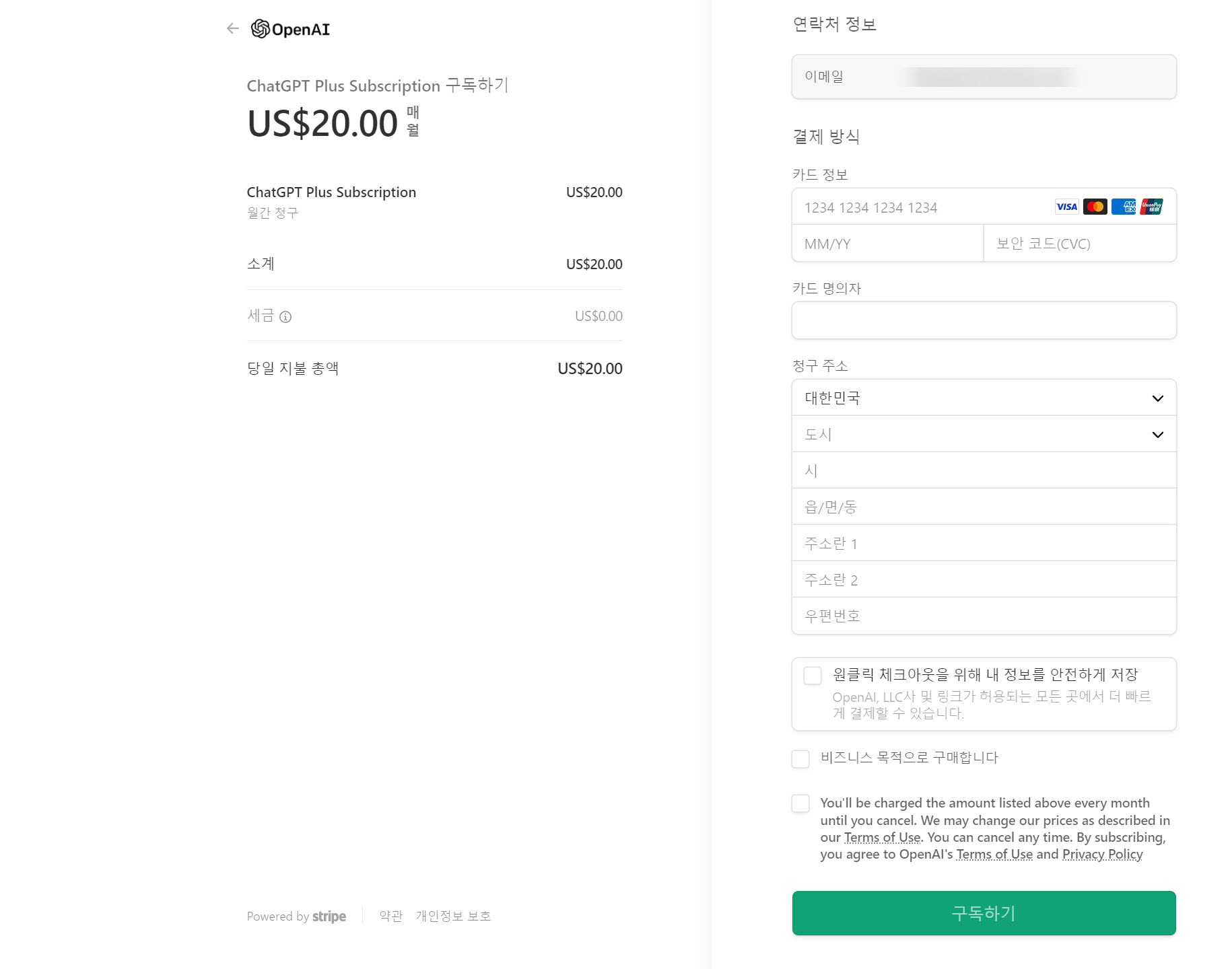Enable one-click checkout info saving checkbox

coord(813,676)
